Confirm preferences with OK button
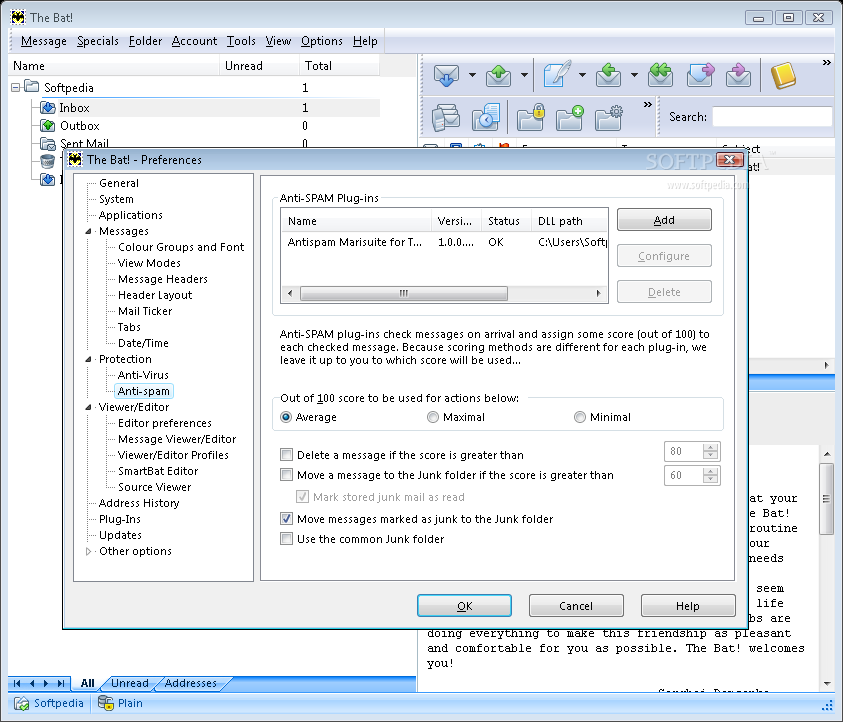843x722 pixels. (x=465, y=606)
